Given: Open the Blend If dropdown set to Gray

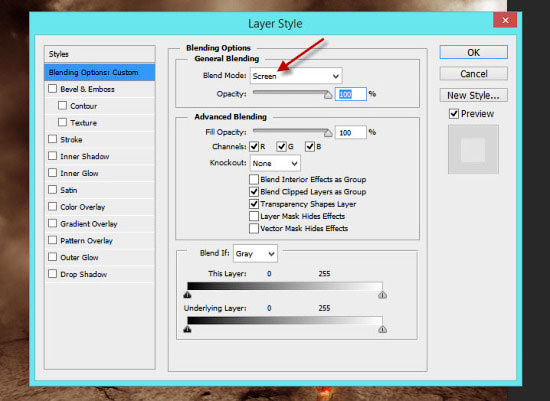Looking at the screenshot, I should (255, 253).
